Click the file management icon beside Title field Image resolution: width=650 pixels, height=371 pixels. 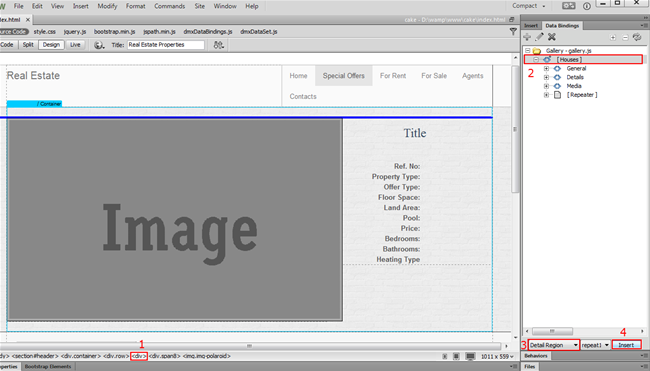click(218, 45)
